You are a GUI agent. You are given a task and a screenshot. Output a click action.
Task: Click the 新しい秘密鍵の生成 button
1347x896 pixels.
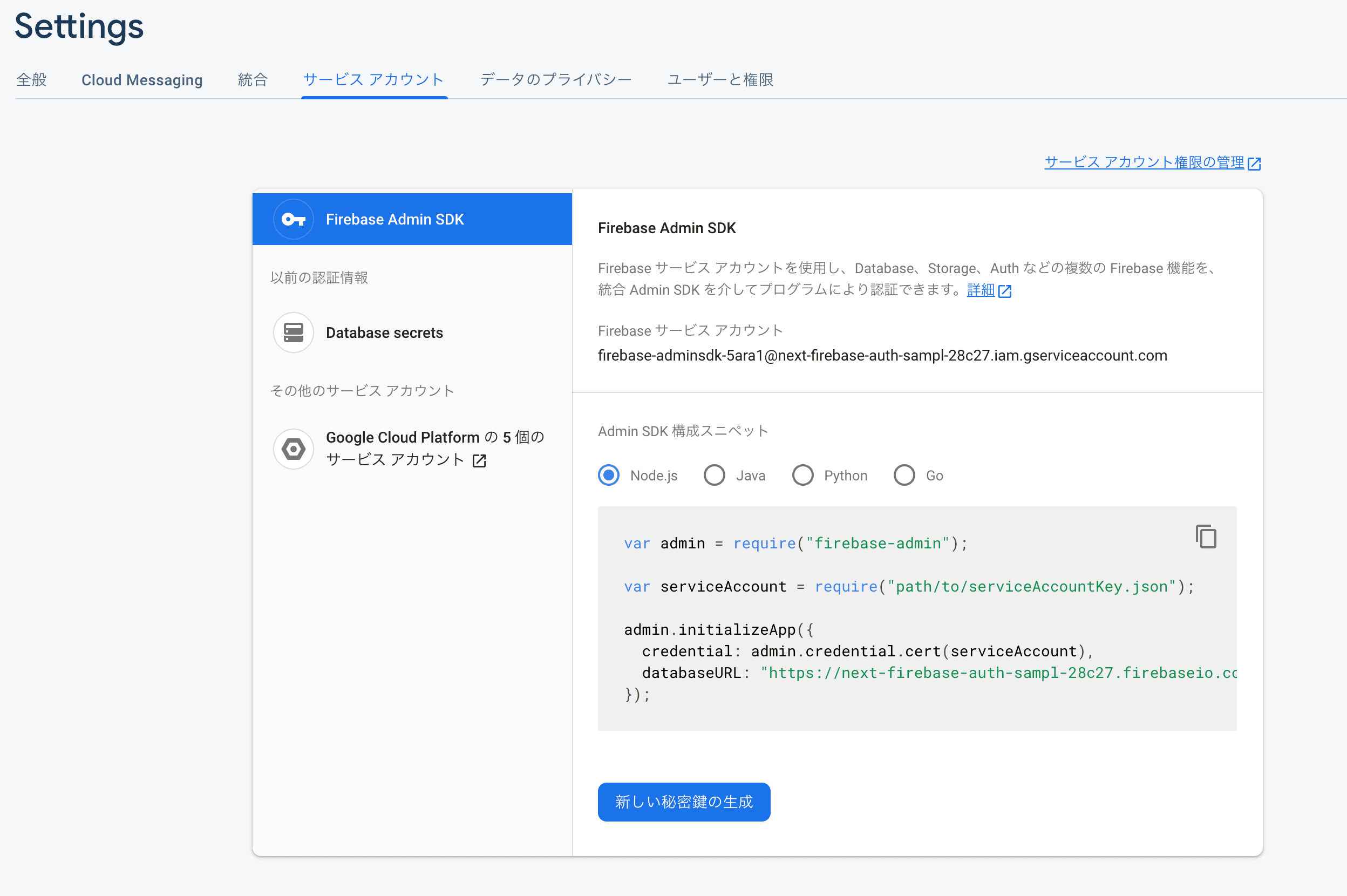coord(684,802)
